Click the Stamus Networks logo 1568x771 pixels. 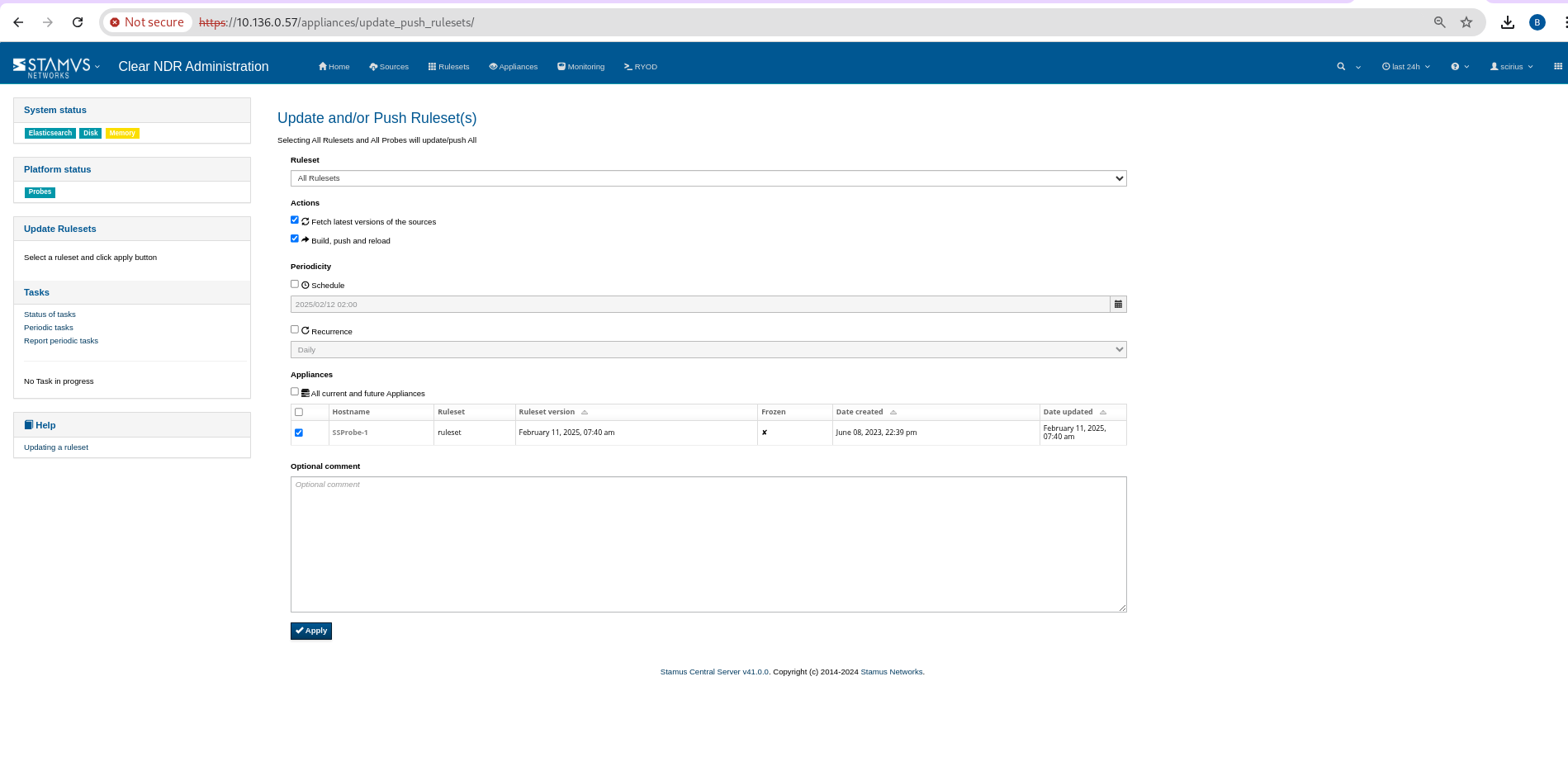(51, 67)
